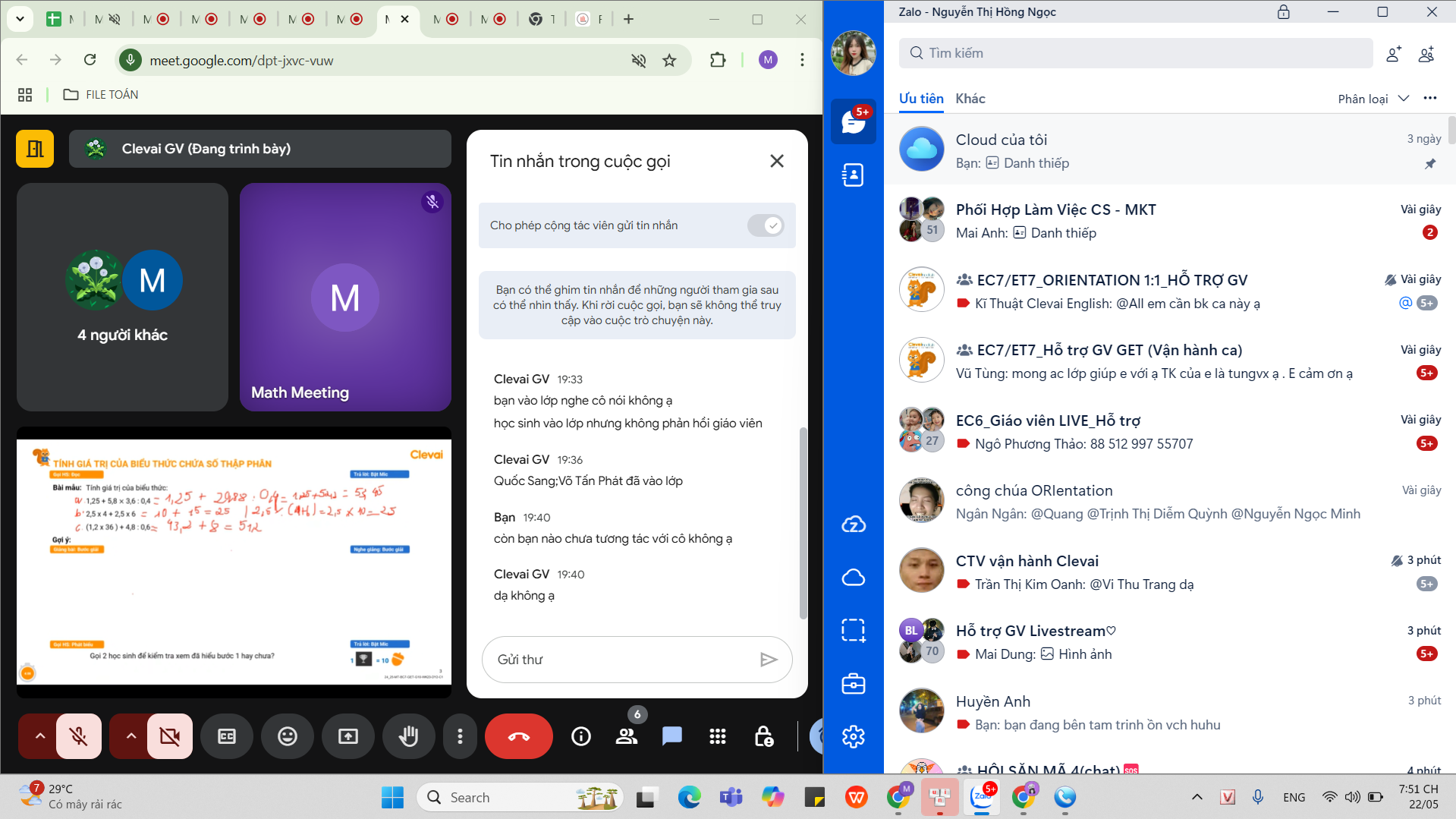Expand Chrome tab search dropdown
This screenshot has width=1456, height=819.
[20, 19]
